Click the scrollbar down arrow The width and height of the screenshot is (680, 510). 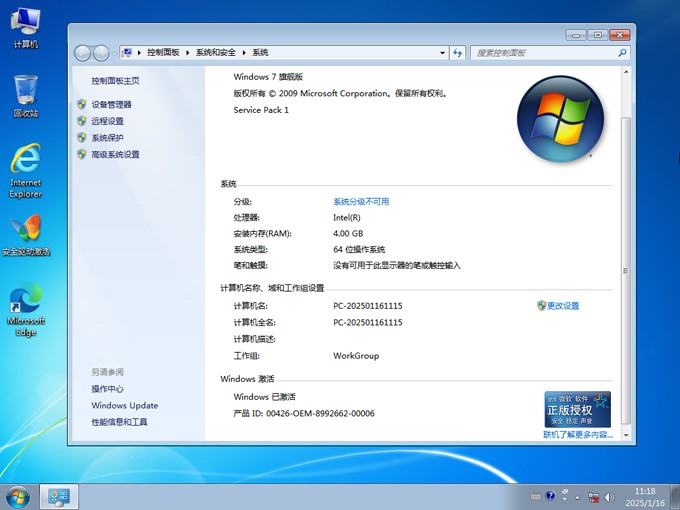(626, 435)
